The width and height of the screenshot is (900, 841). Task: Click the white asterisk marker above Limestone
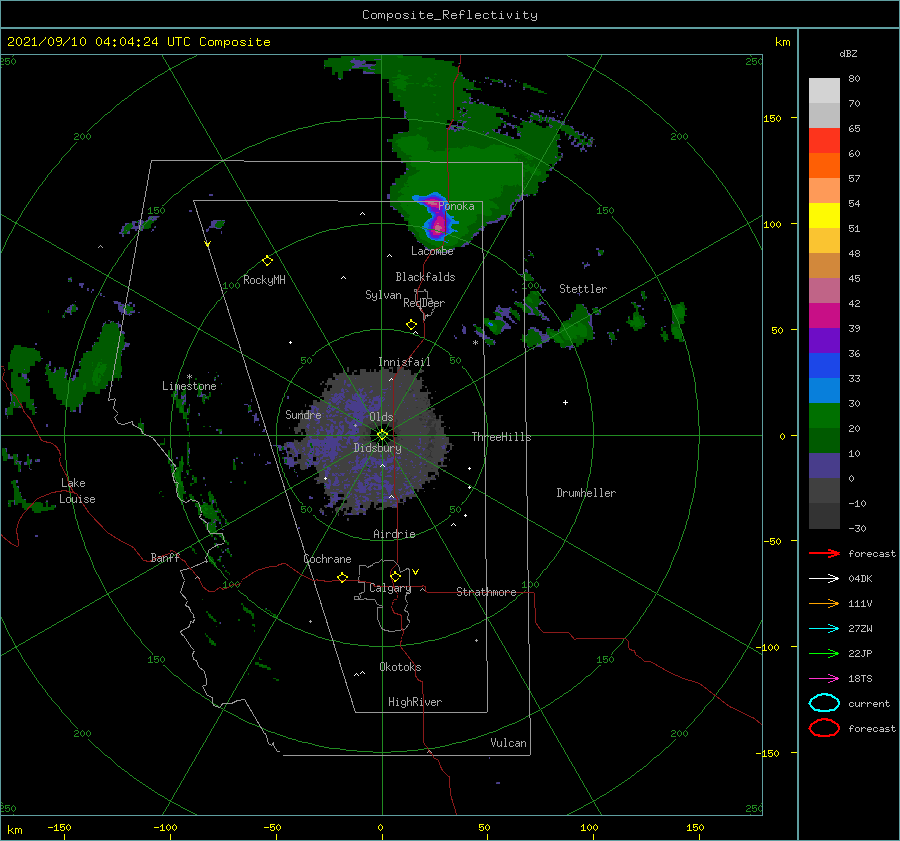pos(189,377)
